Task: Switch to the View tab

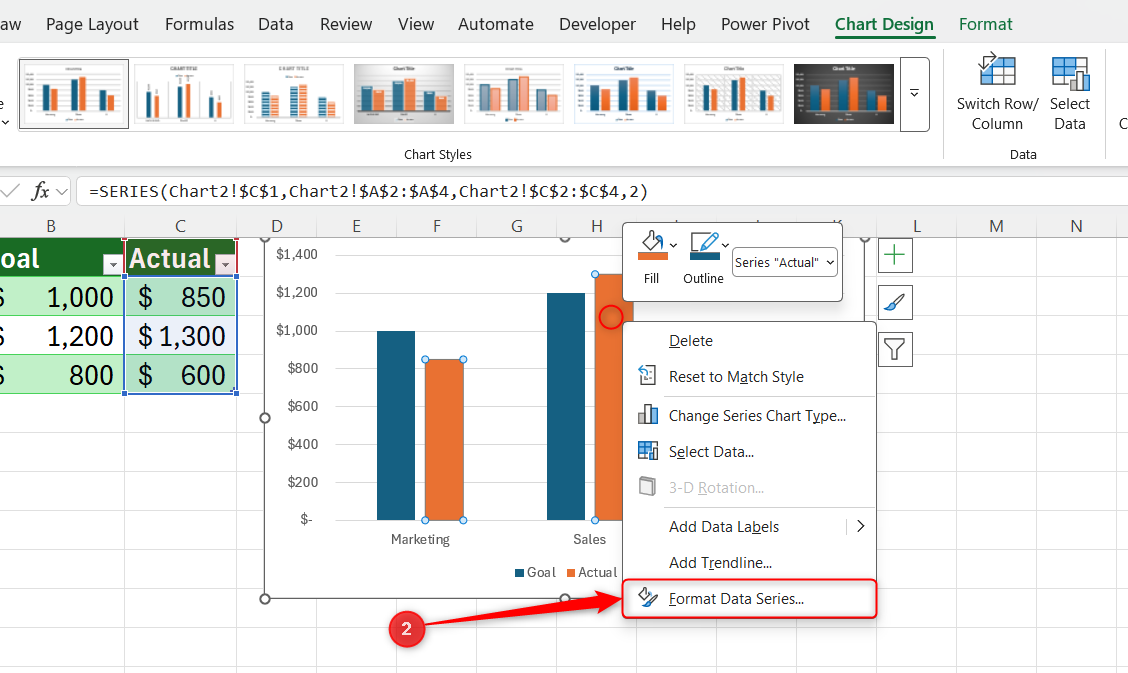Action: (x=416, y=24)
